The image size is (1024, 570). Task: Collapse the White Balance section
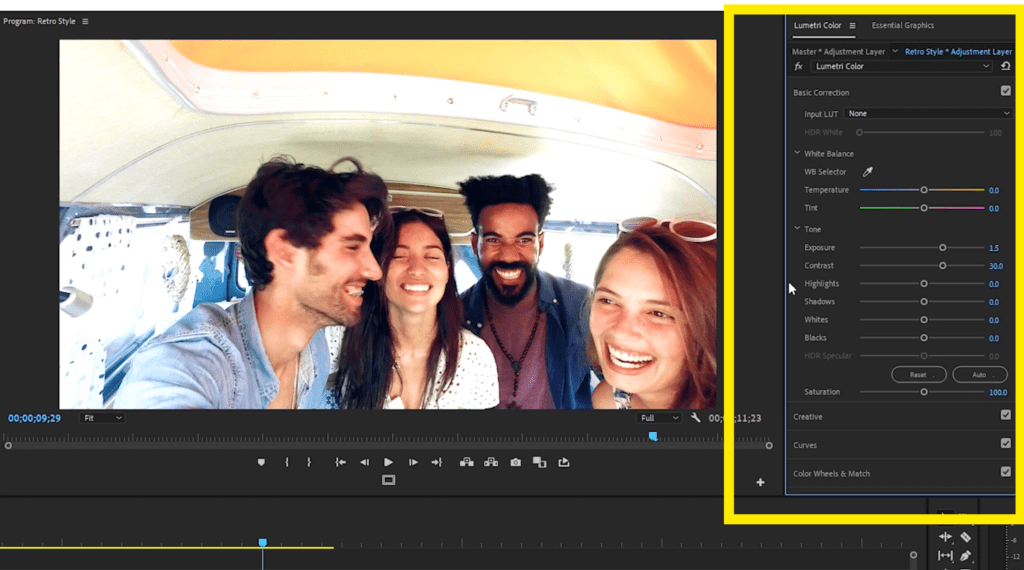click(797, 153)
